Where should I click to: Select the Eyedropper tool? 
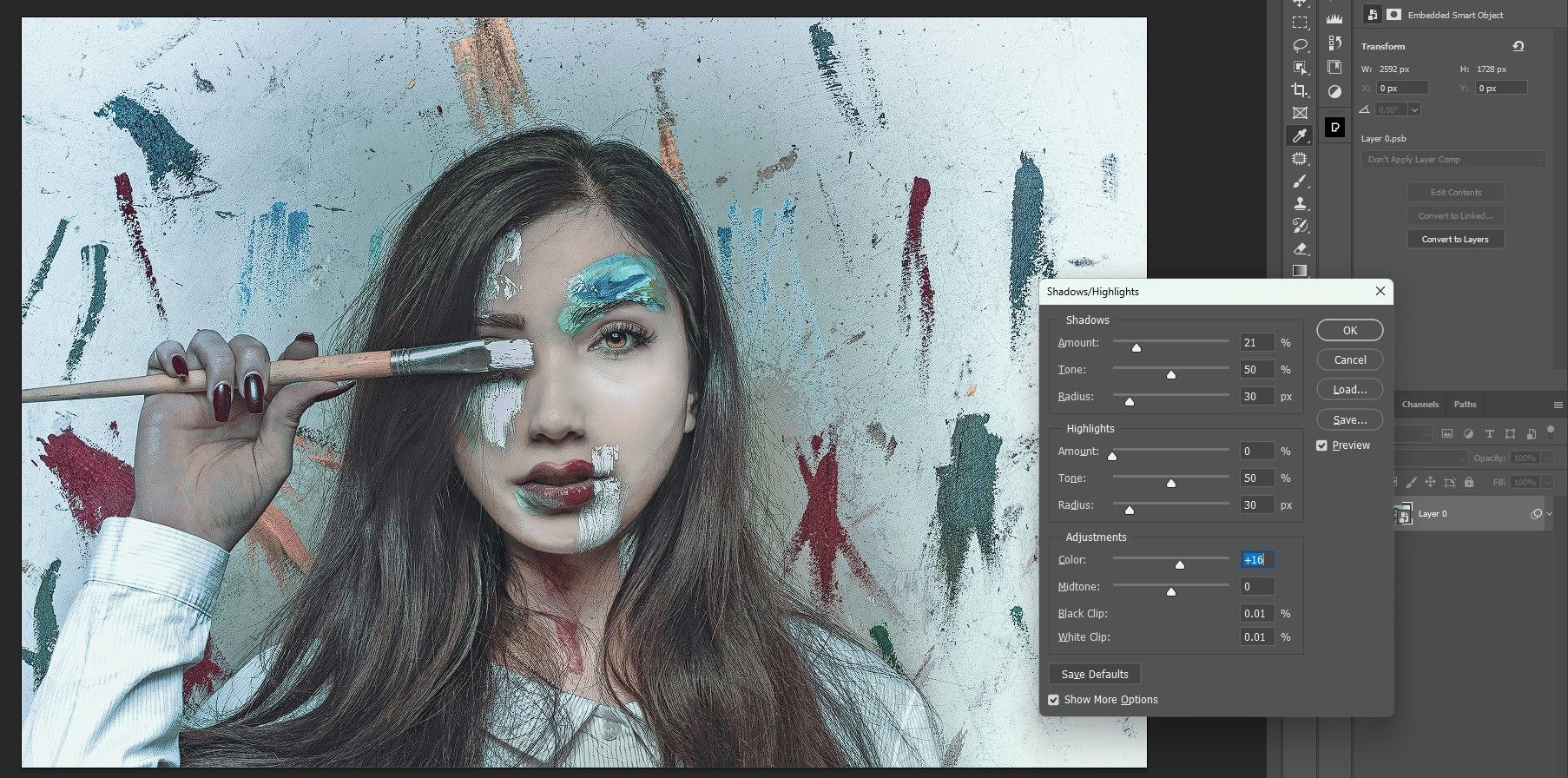(1300, 135)
